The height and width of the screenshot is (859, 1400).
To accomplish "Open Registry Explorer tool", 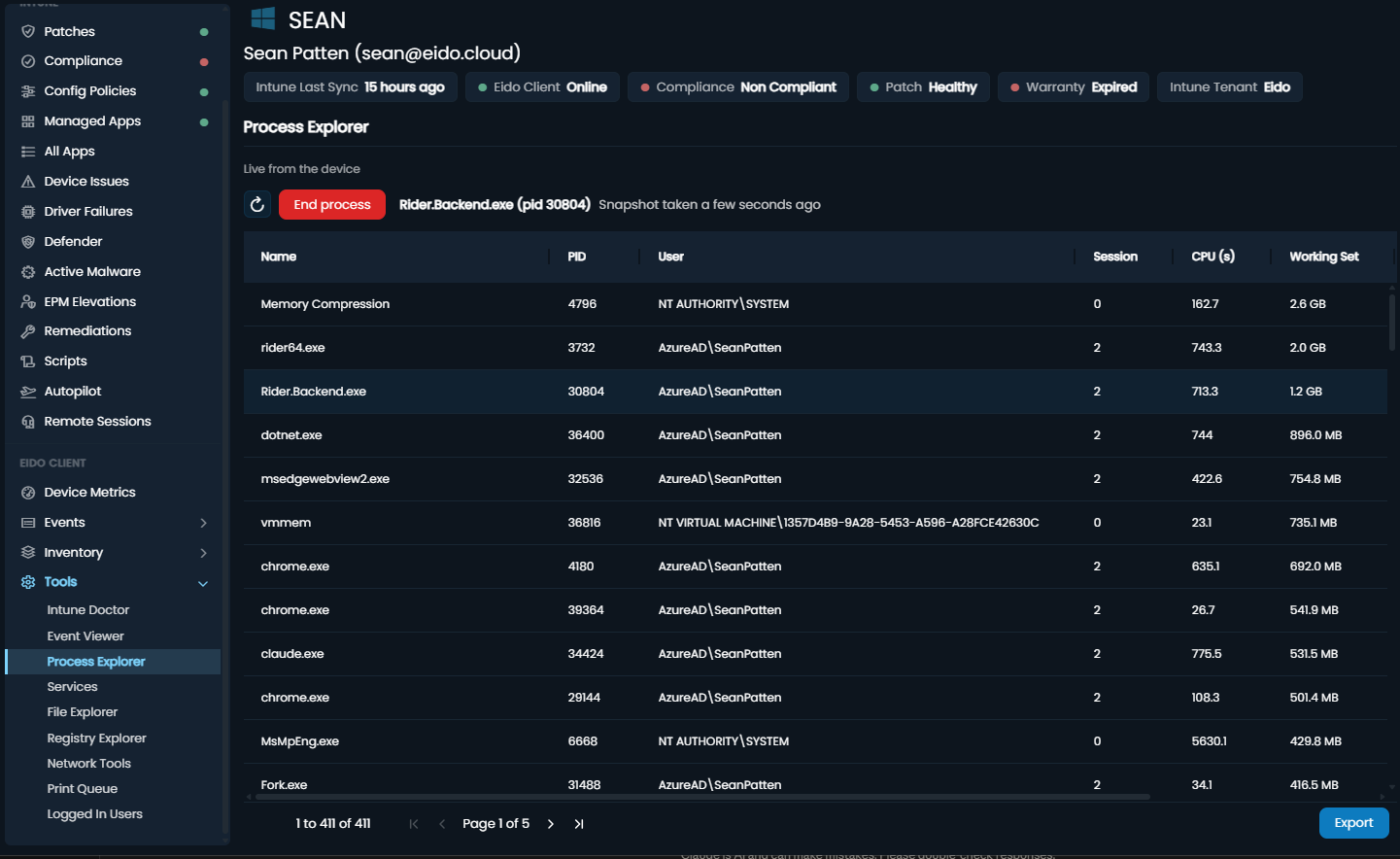I will [x=97, y=739].
